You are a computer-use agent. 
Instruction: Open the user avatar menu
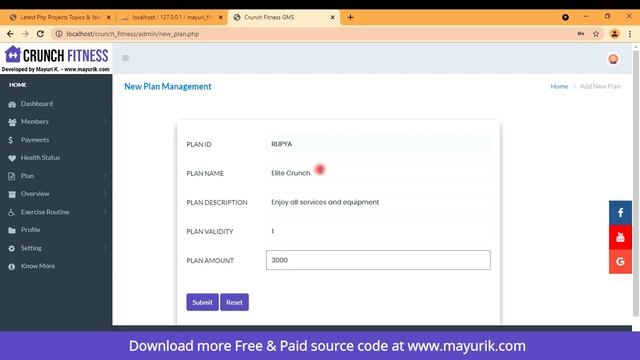613,59
